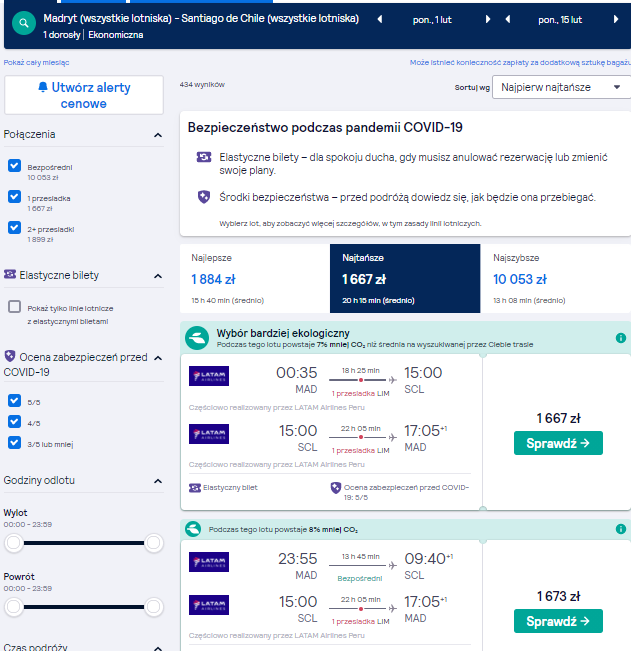Collapse the Godziny odlotu section
Image resolution: width=631 pixels, height=651 pixels.
tap(158, 481)
